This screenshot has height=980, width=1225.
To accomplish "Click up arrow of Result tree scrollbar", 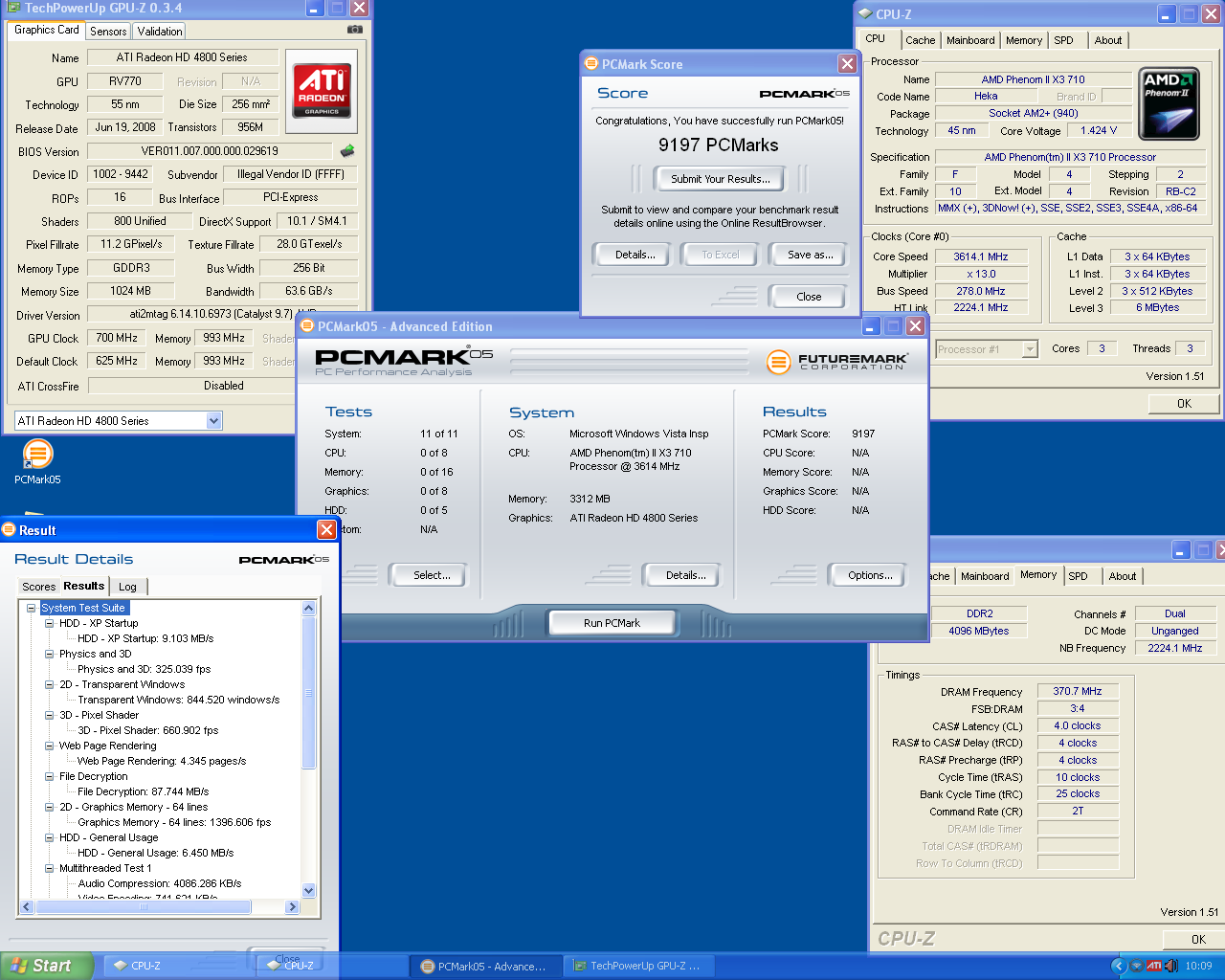I will pyautogui.click(x=308, y=608).
